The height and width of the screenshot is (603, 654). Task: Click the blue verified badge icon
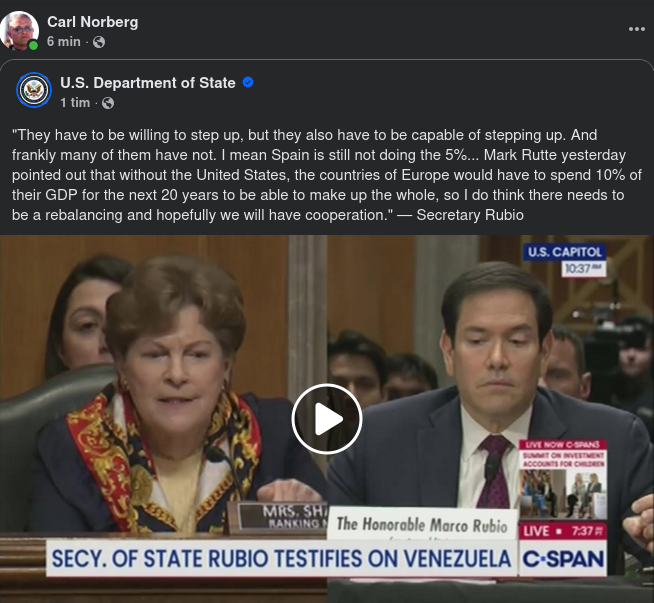point(248,83)
